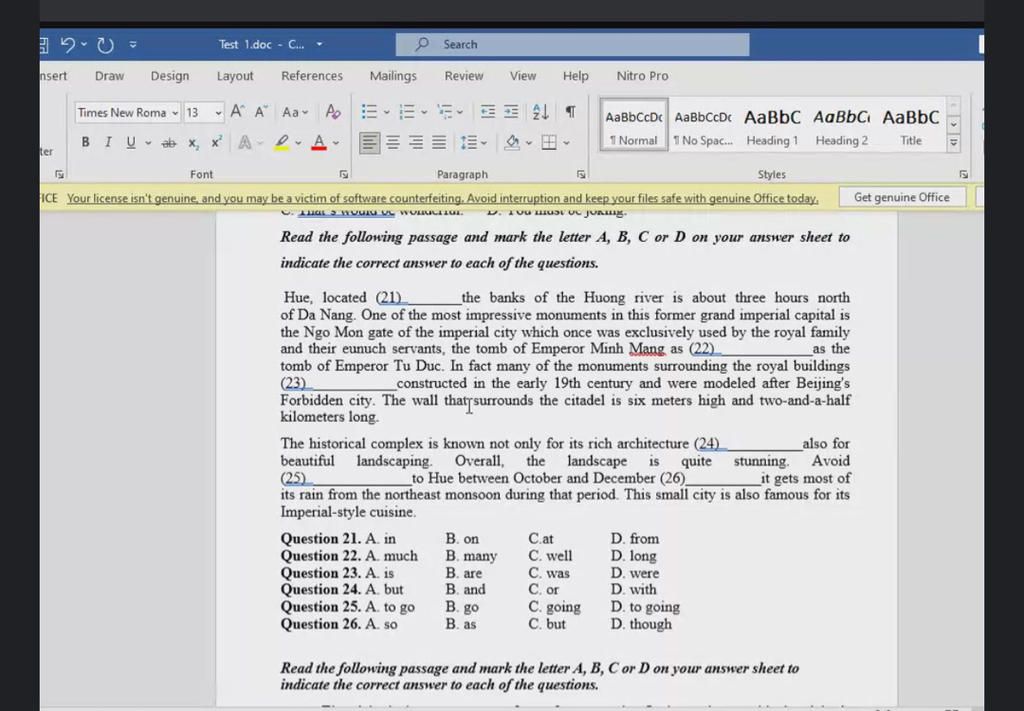Image resolution: width=1024 pixels, height=711 pixels.
Task: Open the Mailings tab
Action: tap(392, 76)
